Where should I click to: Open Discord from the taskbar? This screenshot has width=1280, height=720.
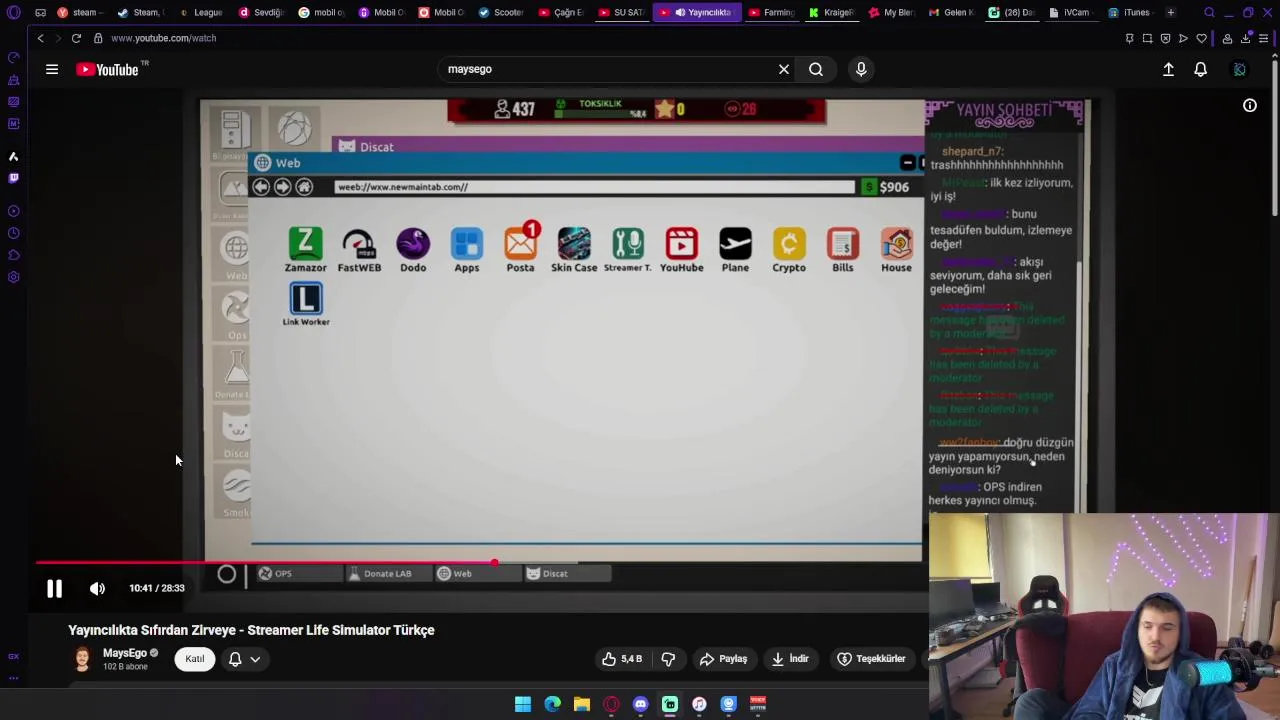pos(641,704)
